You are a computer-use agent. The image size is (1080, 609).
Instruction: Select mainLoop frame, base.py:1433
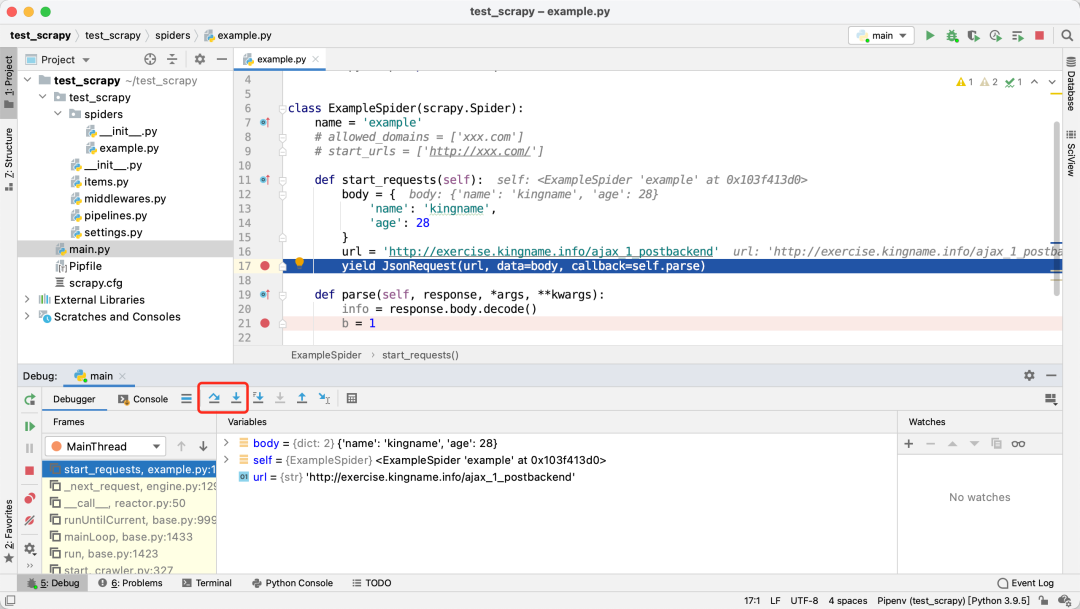point(129,537)
